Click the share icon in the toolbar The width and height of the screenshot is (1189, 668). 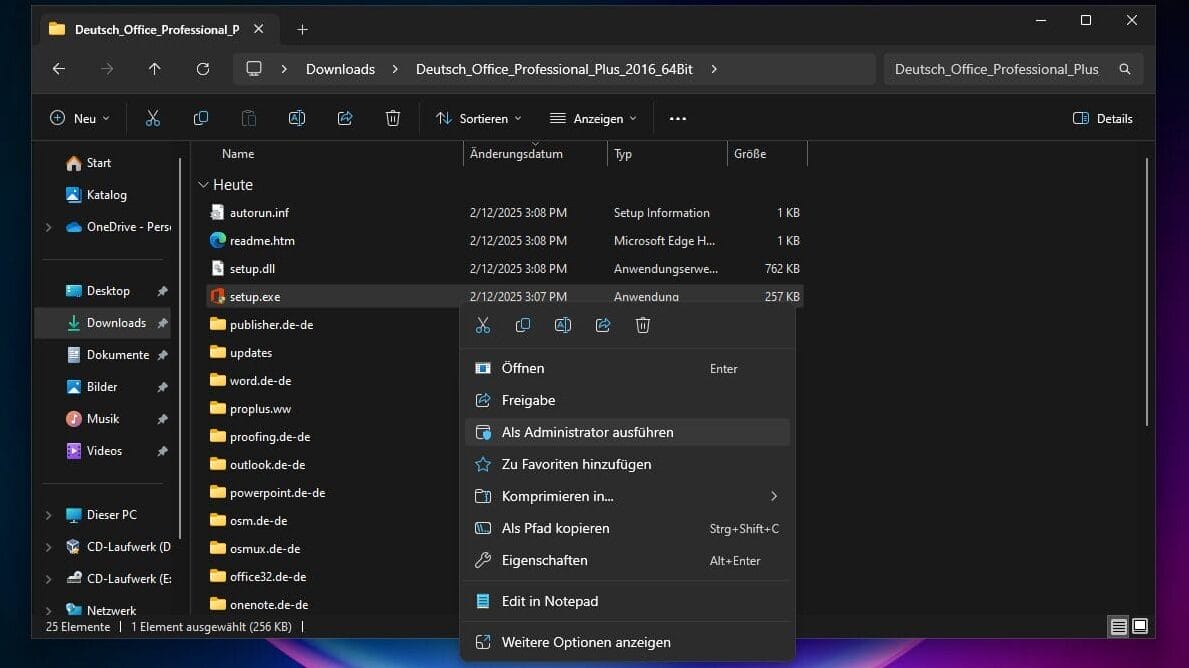pyautogui.click(x=345, y=118)
